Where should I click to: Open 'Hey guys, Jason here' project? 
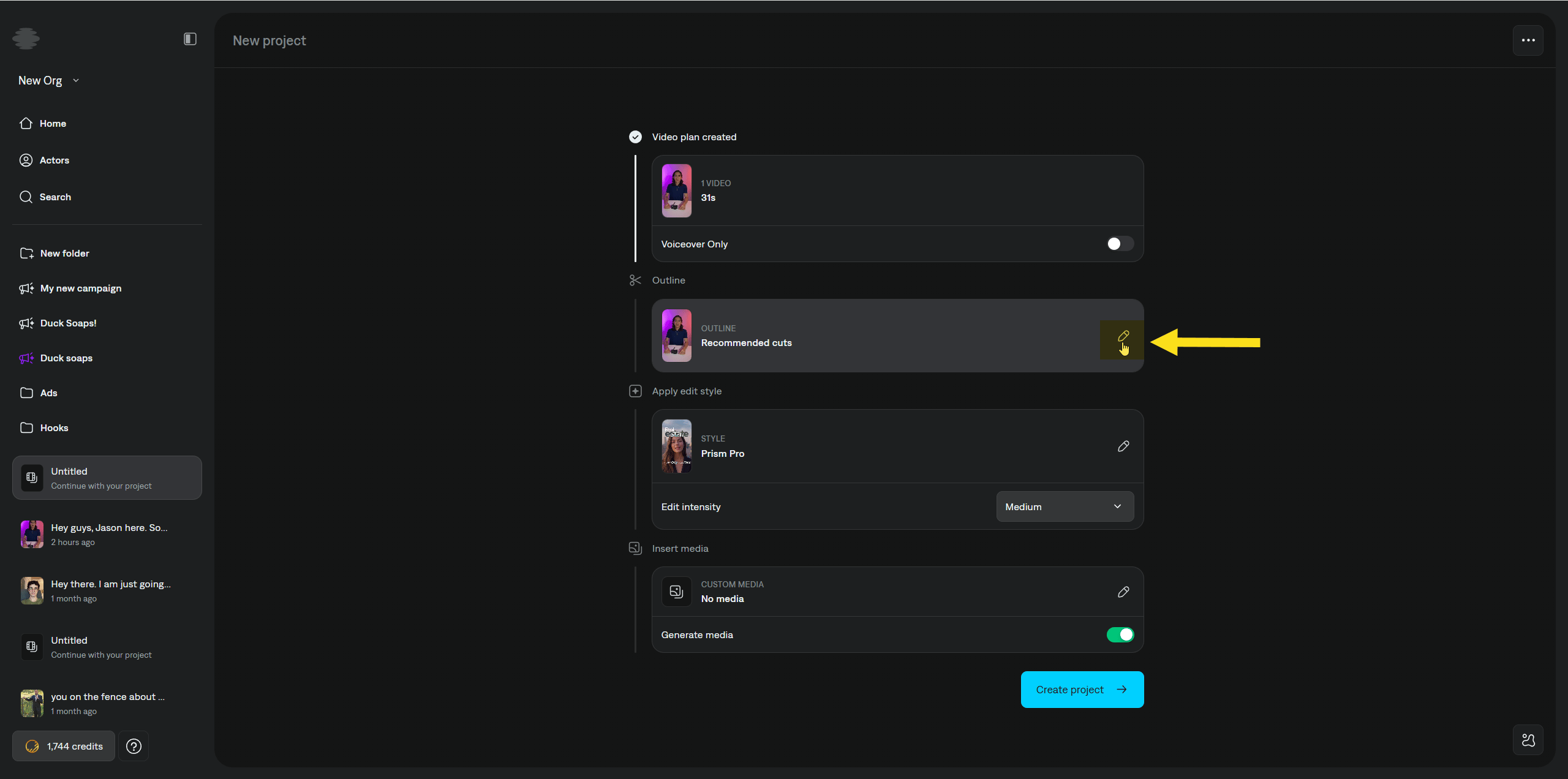point(107,534)
